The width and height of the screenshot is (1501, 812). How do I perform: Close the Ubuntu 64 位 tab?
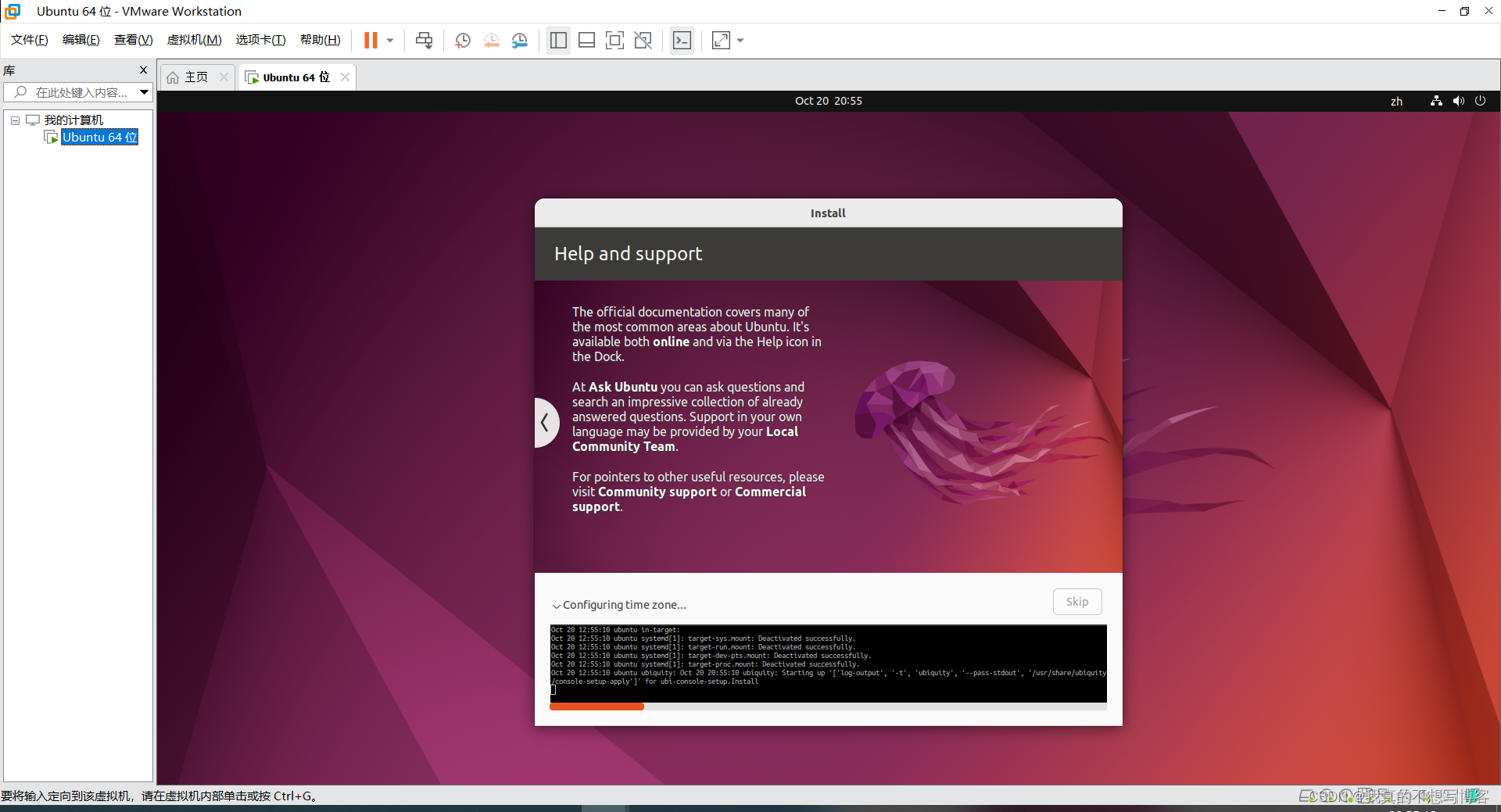pyautogui.click(x=345, y=77)
